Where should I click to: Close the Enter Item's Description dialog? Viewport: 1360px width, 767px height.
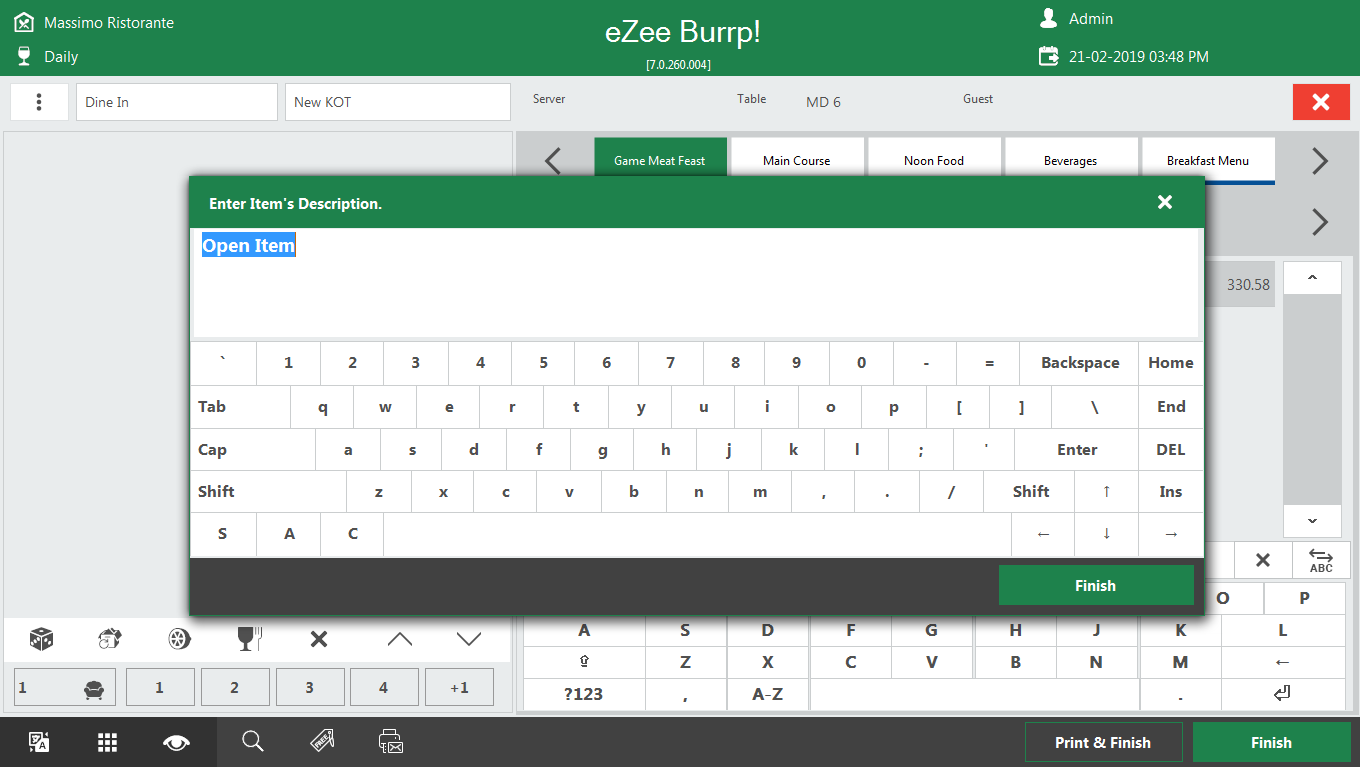(x=1165, y=202)
